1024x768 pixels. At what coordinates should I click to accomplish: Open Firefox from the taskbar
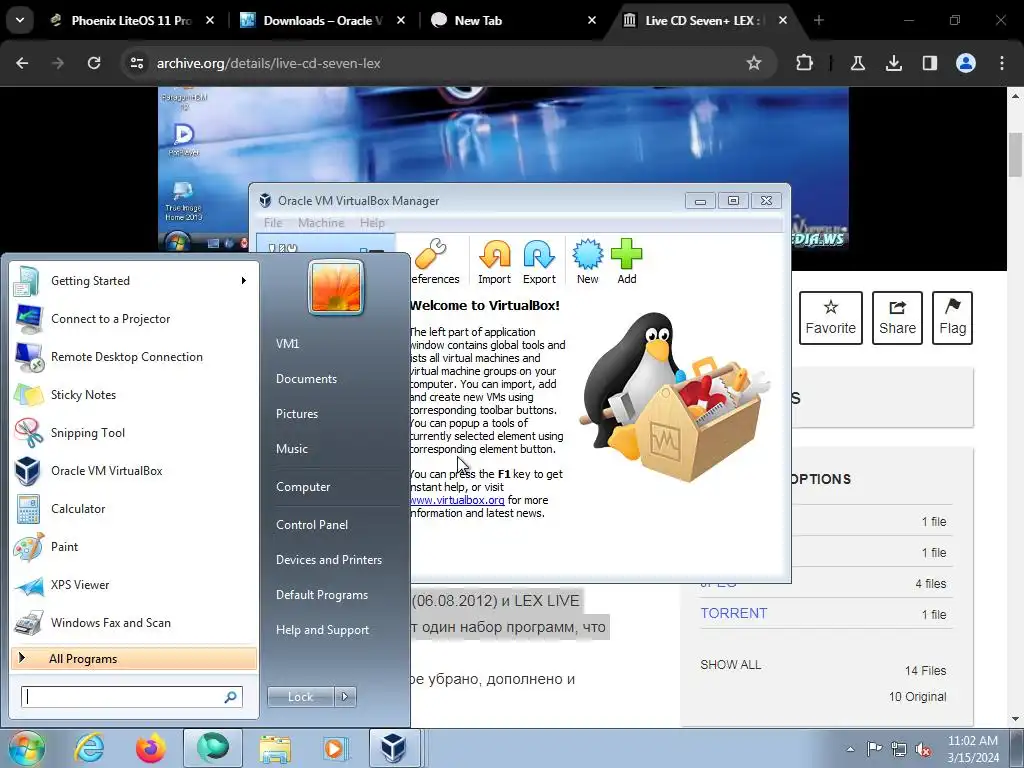point(151,748)
